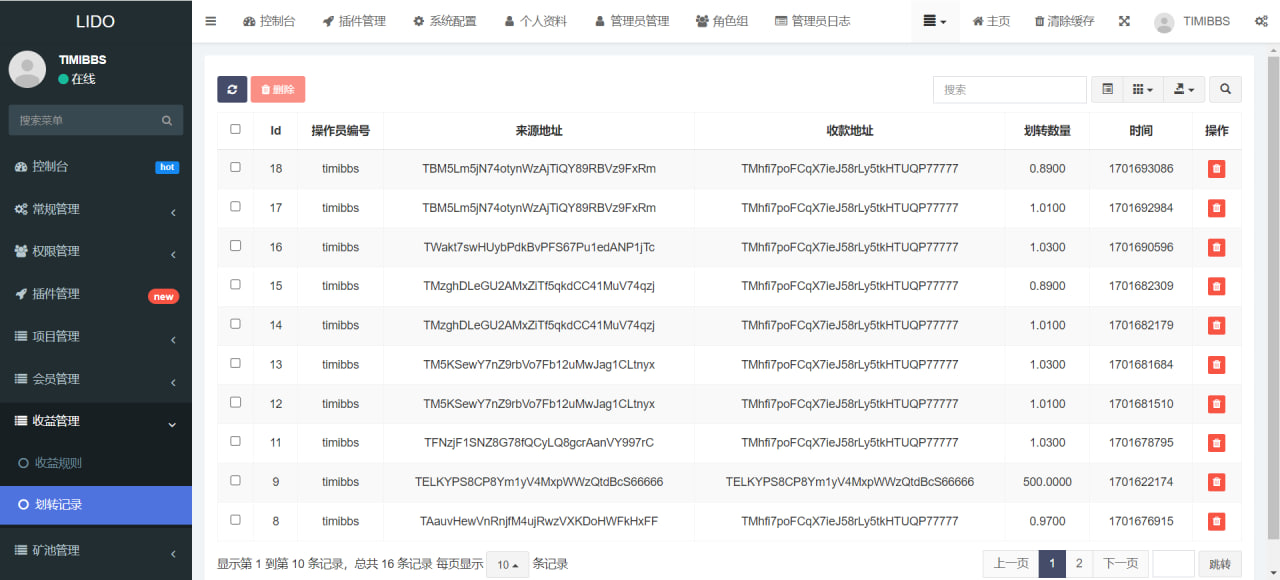The height and width of the screenshot is (580, 1280).
Task: Click the search magnifier icon near filter box
Action: pyautogui.click(x=1225, y=89)
